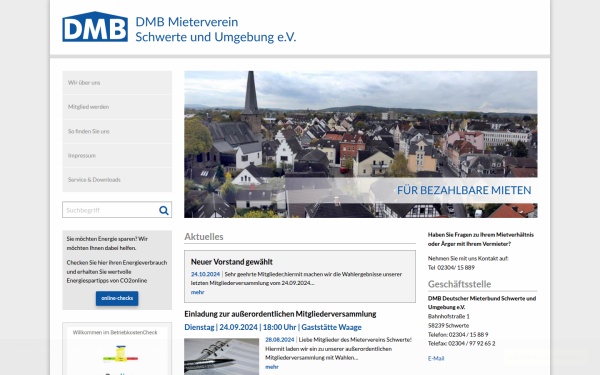This screenshot has width=600, height=375.
Task: Open the 'Mitglied werden' menu item
Action: coord(117,107)
